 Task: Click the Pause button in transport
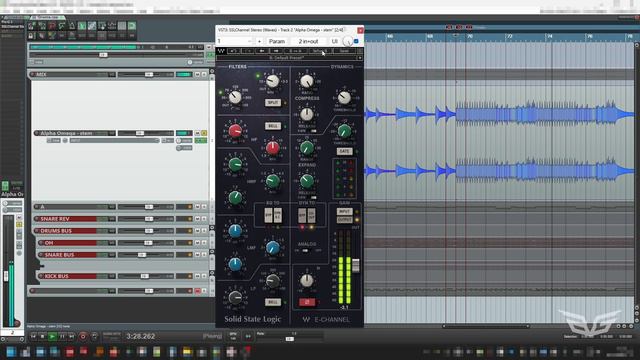(62, 336)
